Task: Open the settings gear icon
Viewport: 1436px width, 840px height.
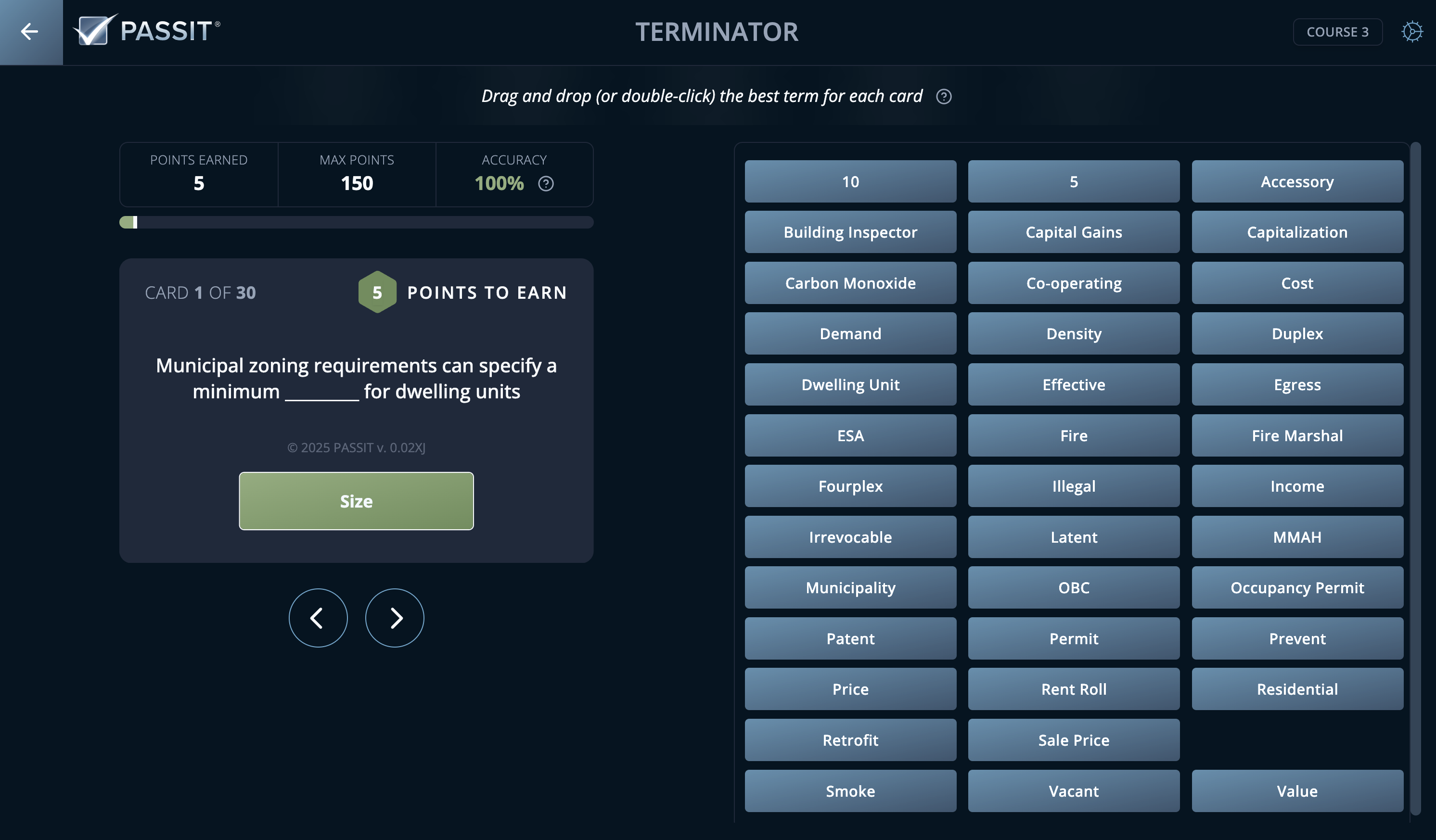Action: 1411,32
